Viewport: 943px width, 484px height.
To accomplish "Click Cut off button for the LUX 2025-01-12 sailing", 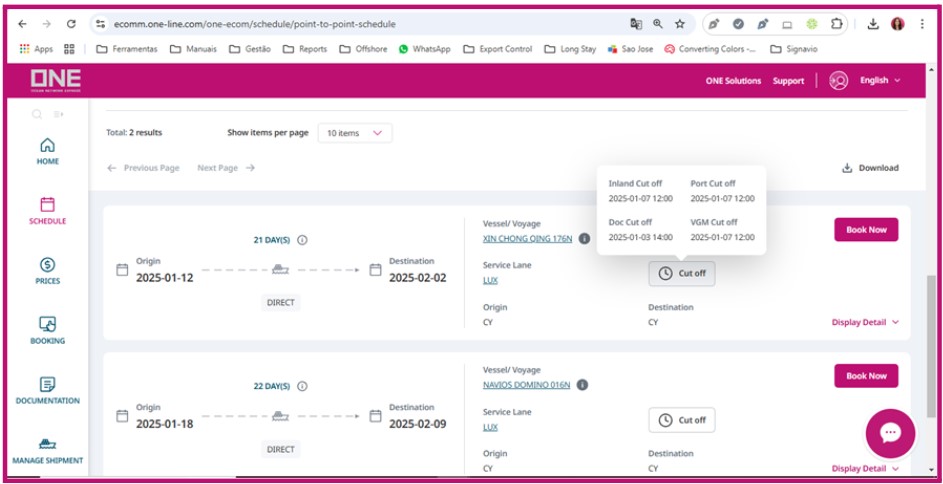I will pos(682,273).
